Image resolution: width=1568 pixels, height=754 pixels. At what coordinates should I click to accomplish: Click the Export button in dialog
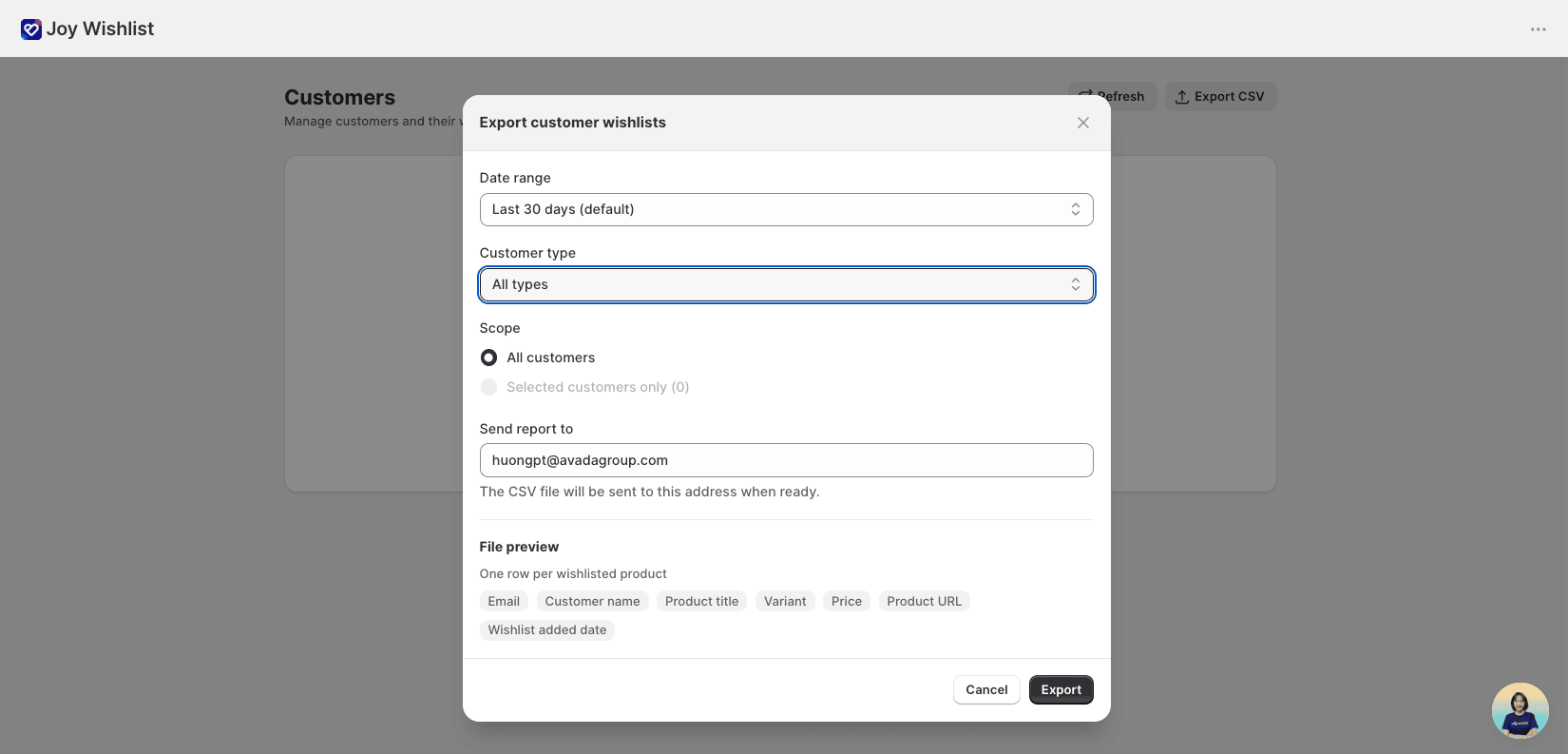1061,690
